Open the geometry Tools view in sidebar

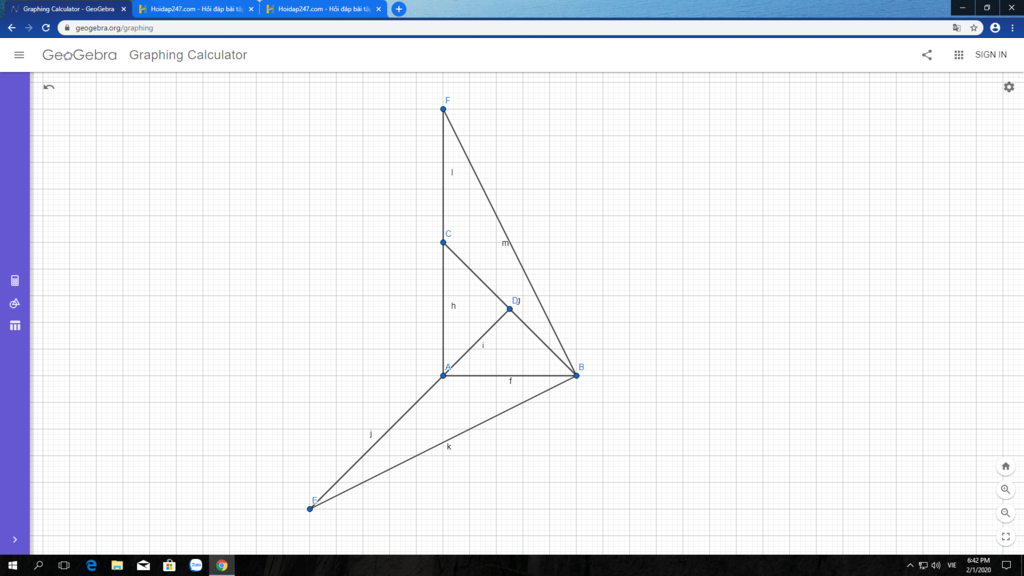pos(15,303)
